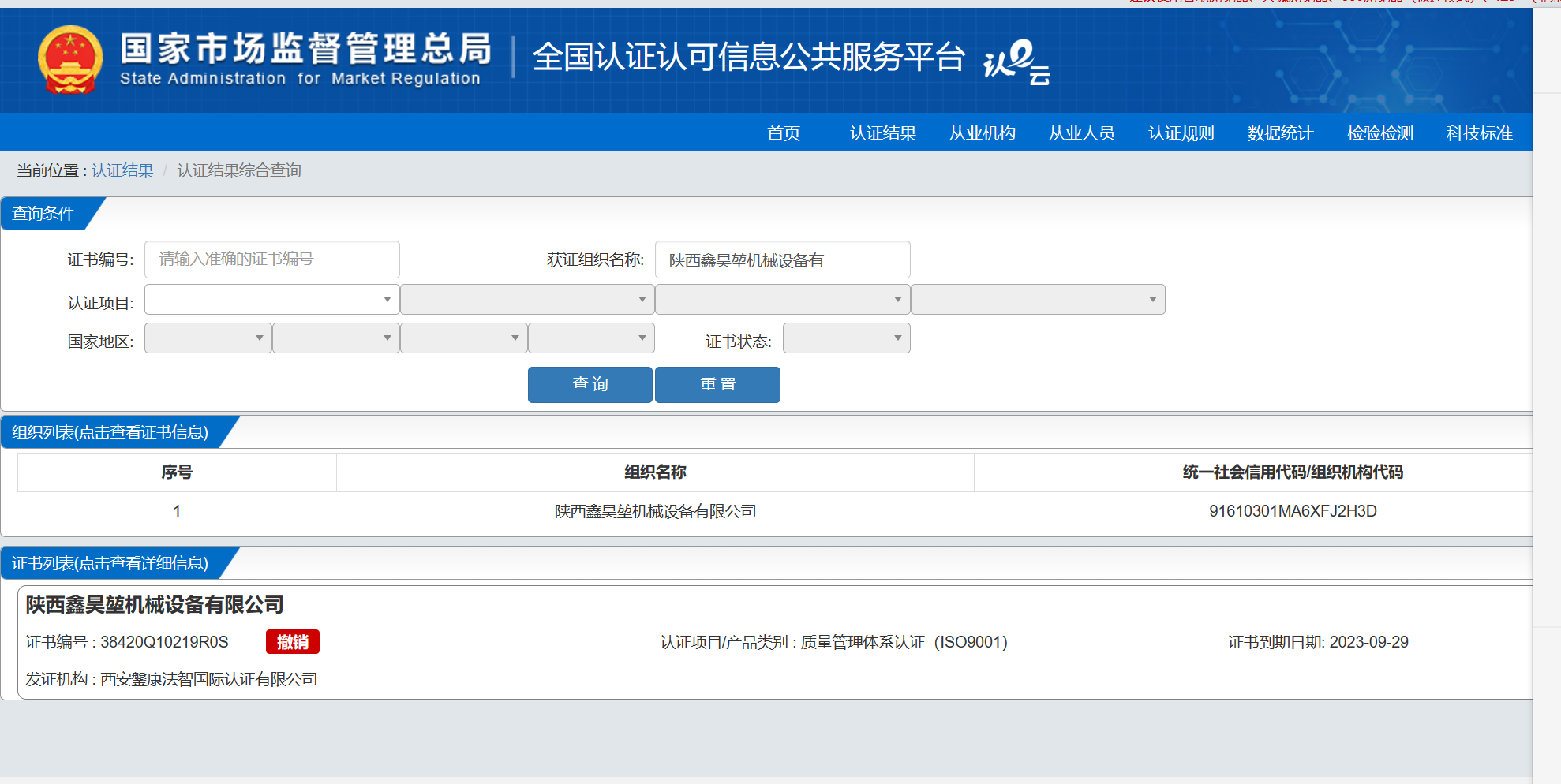Viewport: 1561px width, 784px height.
Task: Click the 统一社会信用代码 column header
Action: pyautogui.click(x=1293, y=472)
